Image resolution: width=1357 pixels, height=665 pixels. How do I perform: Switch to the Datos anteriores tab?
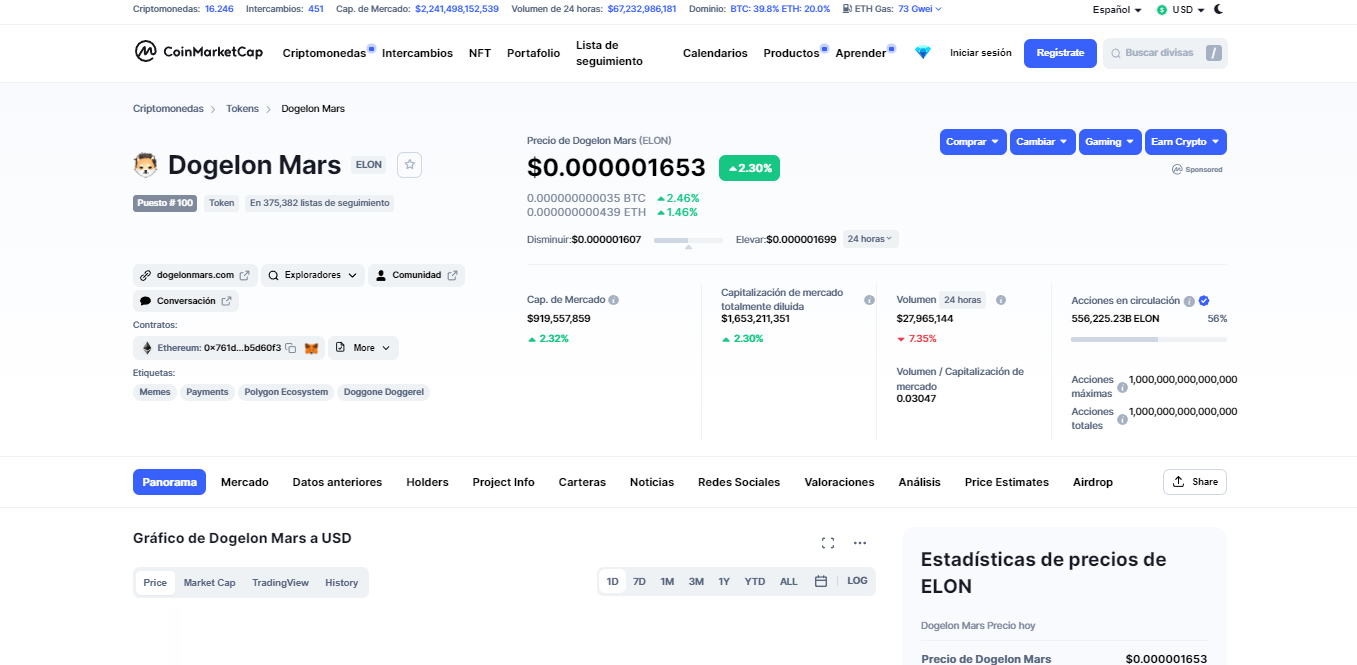click(x=337, y=482)
